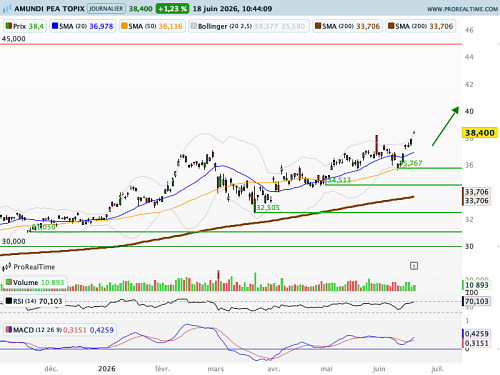Click the 'avr.' time axis label

274,369
